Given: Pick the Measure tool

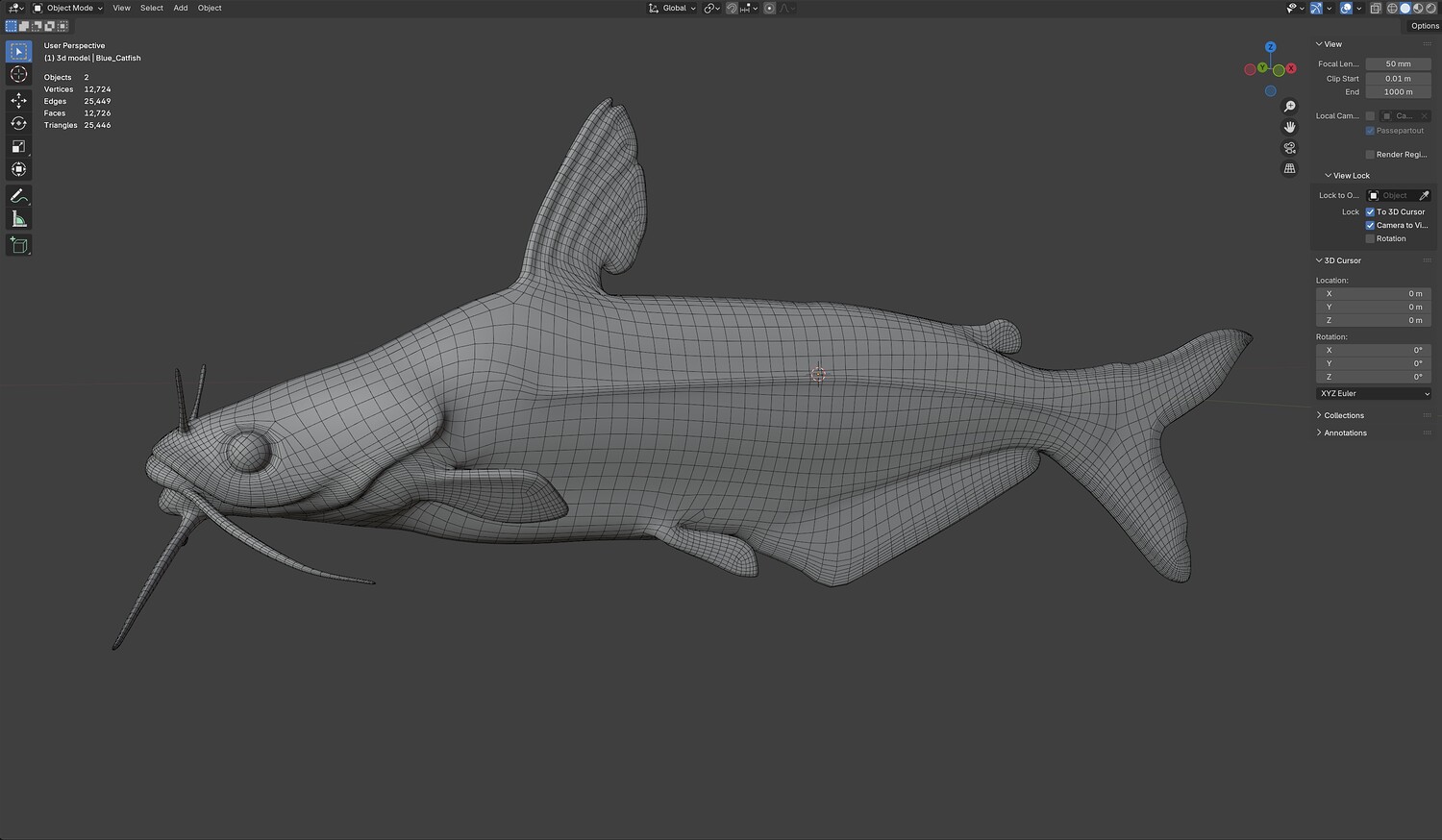Looking at the screenshot, I should (x=18, y=219).
